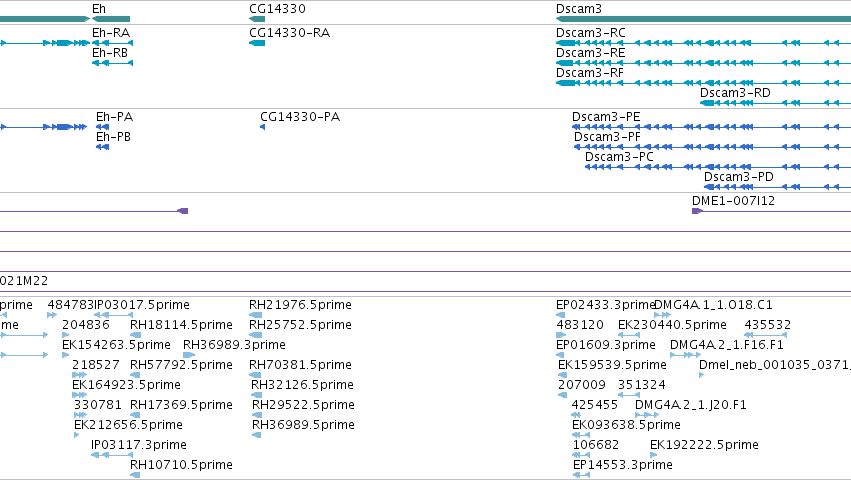The height and width of the screenshot is (480, 851).
Task: Click the EK212656.5prime EST label
Action: (x=128, y=425)
